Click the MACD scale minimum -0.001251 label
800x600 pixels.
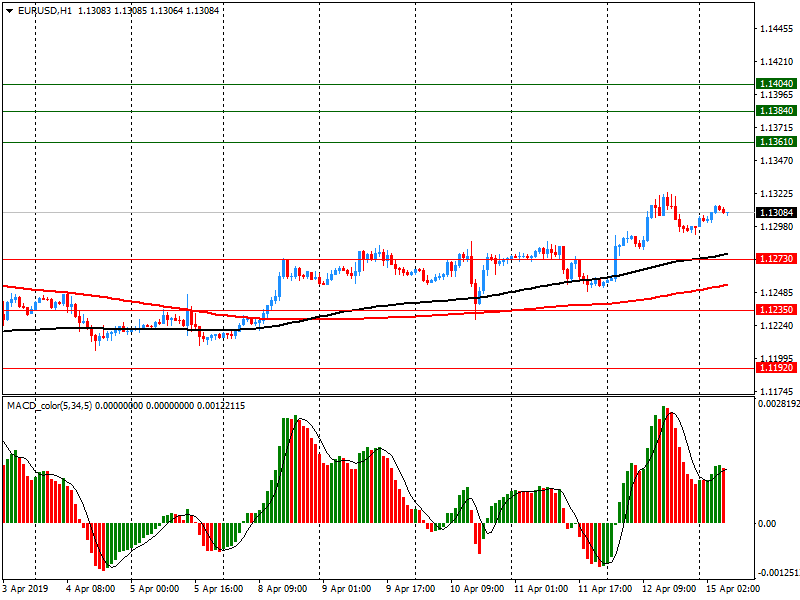(777, 574)
